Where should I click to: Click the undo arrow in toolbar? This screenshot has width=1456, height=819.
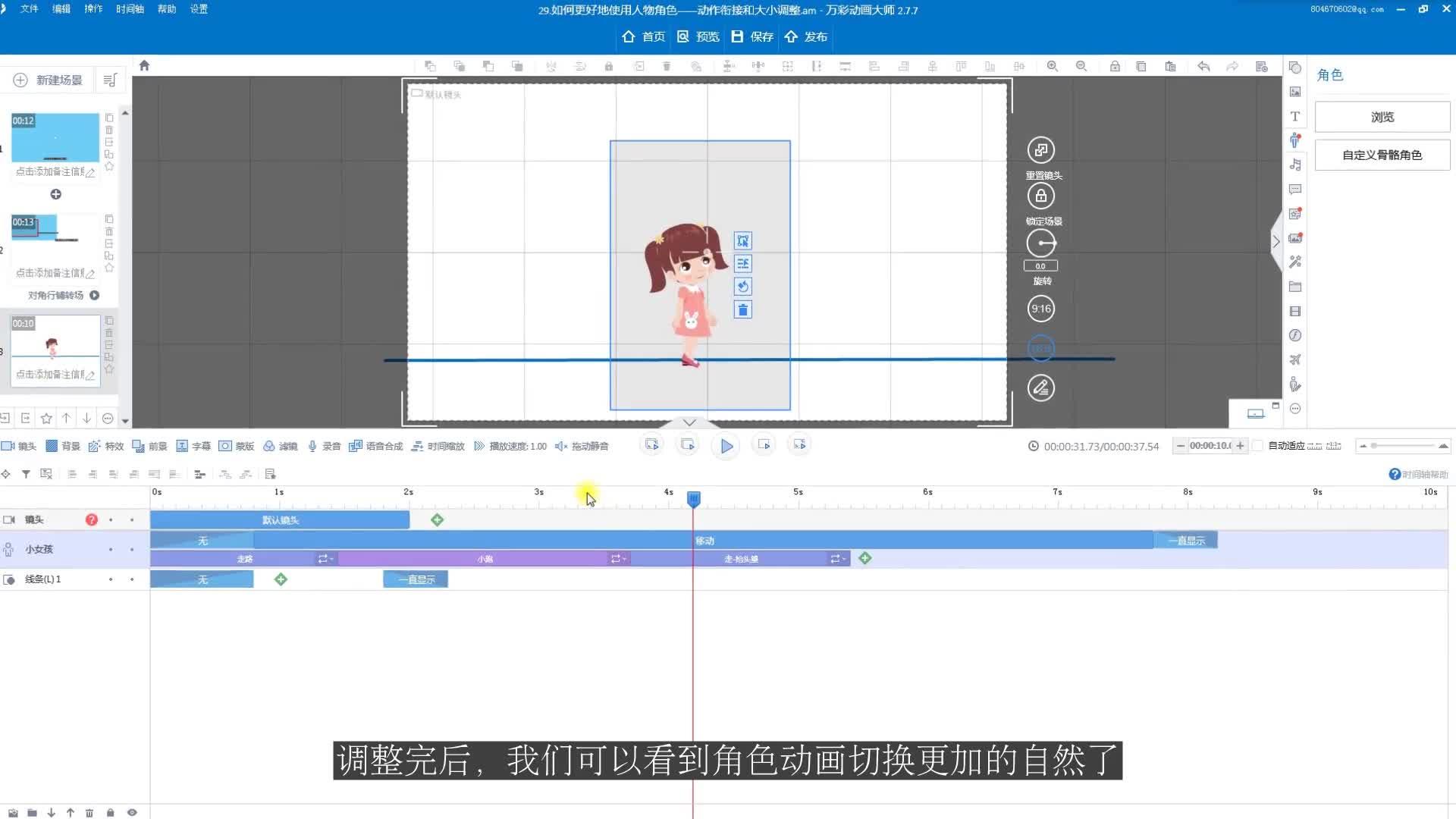point(1203,66)
